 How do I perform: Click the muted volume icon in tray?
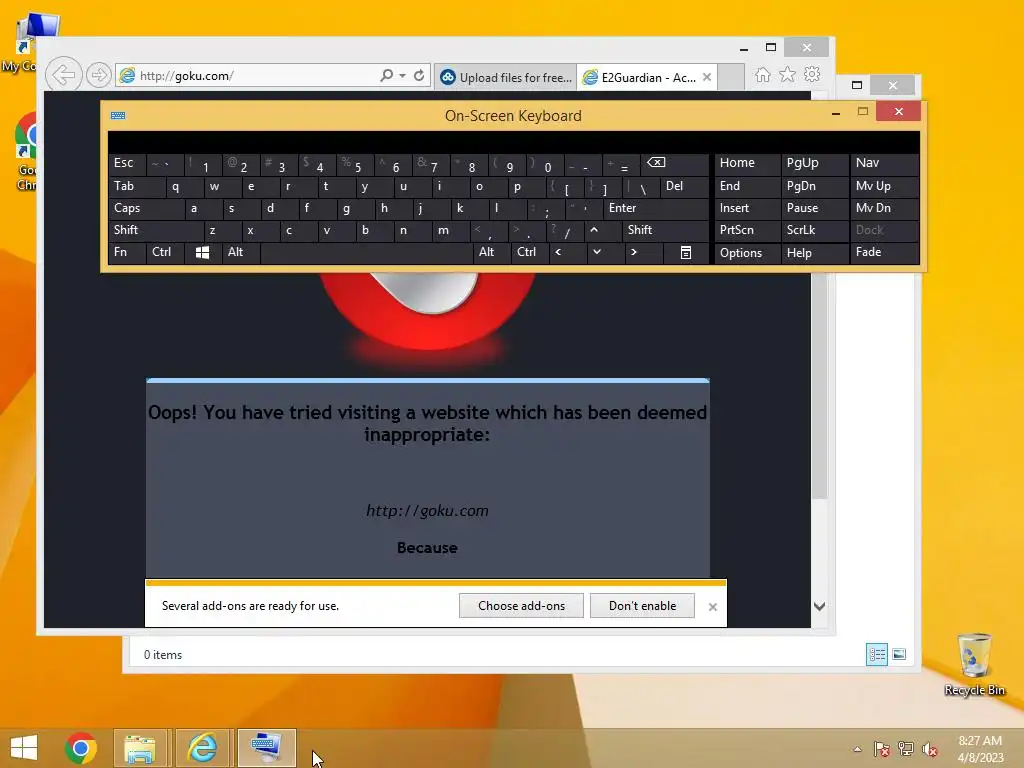coord(929,749)
